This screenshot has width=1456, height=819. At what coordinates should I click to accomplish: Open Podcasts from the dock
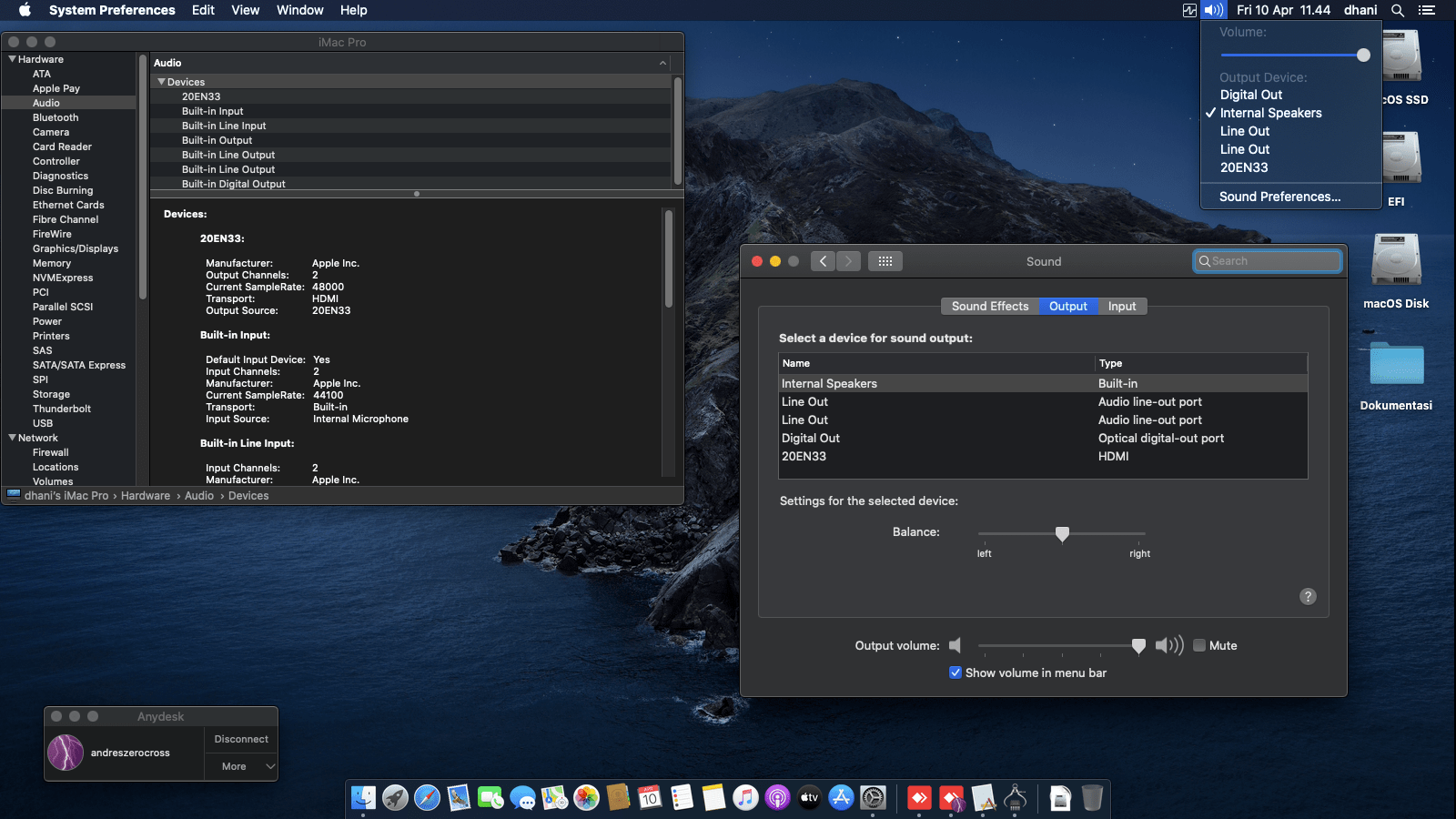[x=777, y=798]
